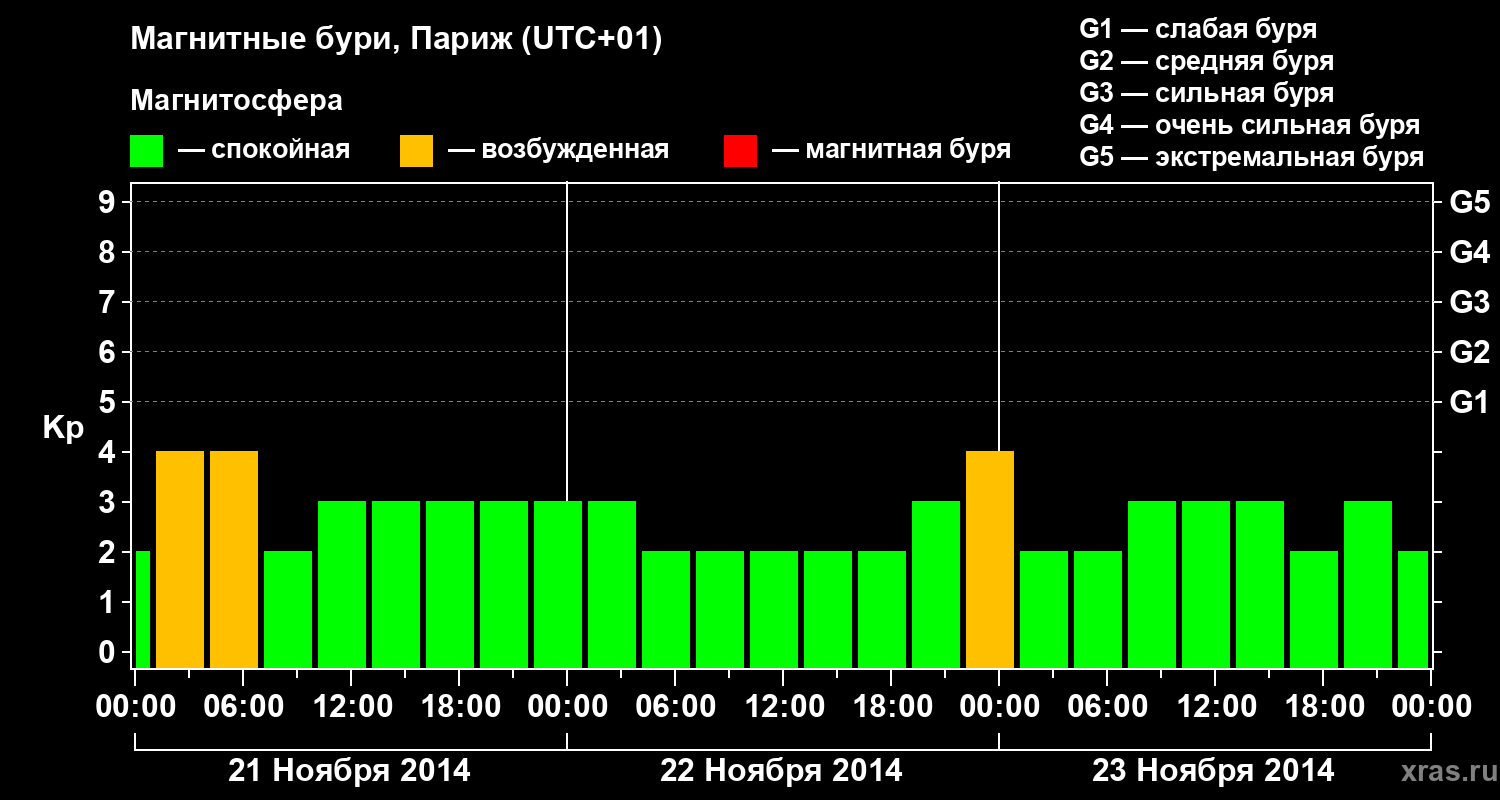Click the green 'спокойная' legend swatch

147,151
